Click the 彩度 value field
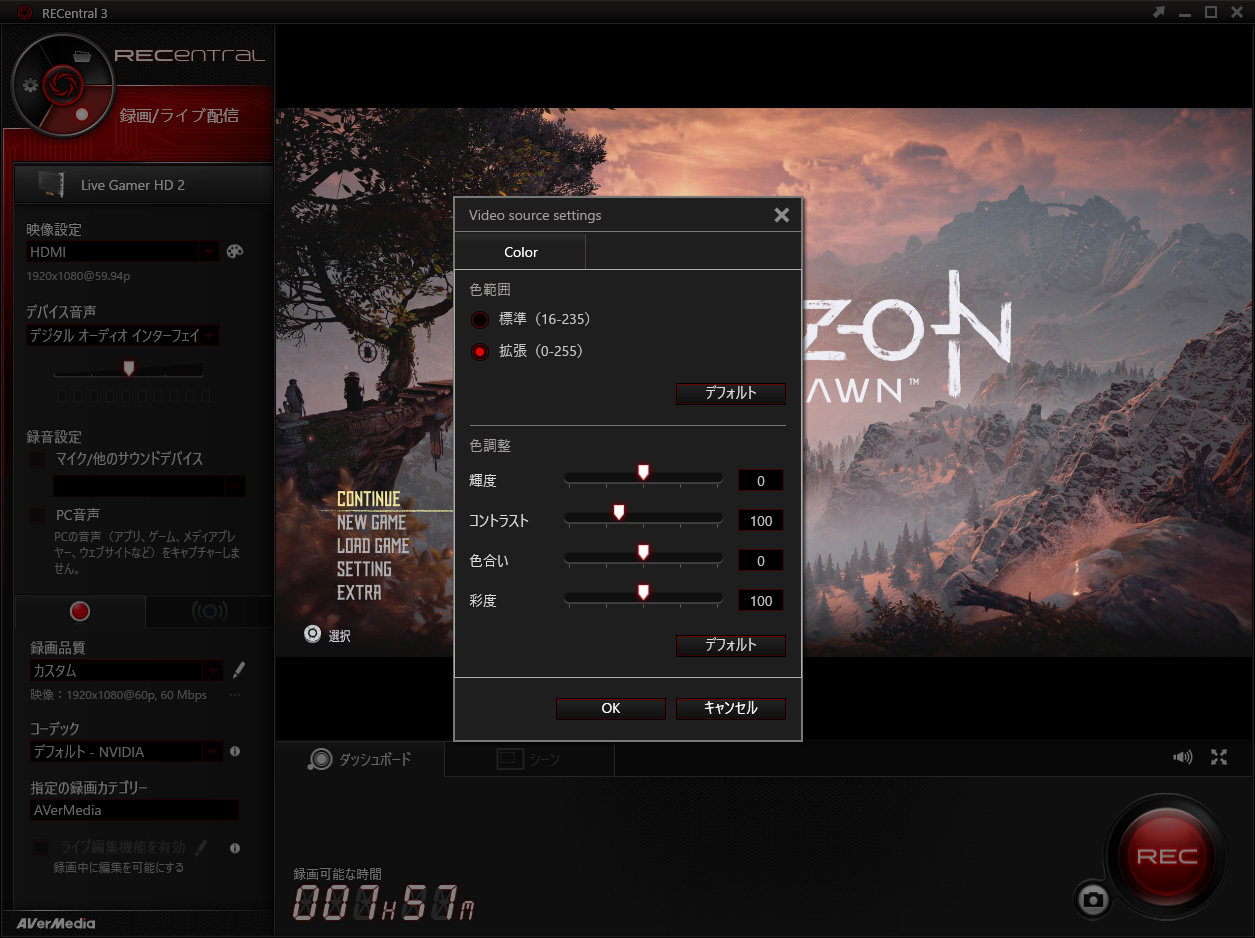Viewport: 1255px width, 938px height. pos(760,601)
